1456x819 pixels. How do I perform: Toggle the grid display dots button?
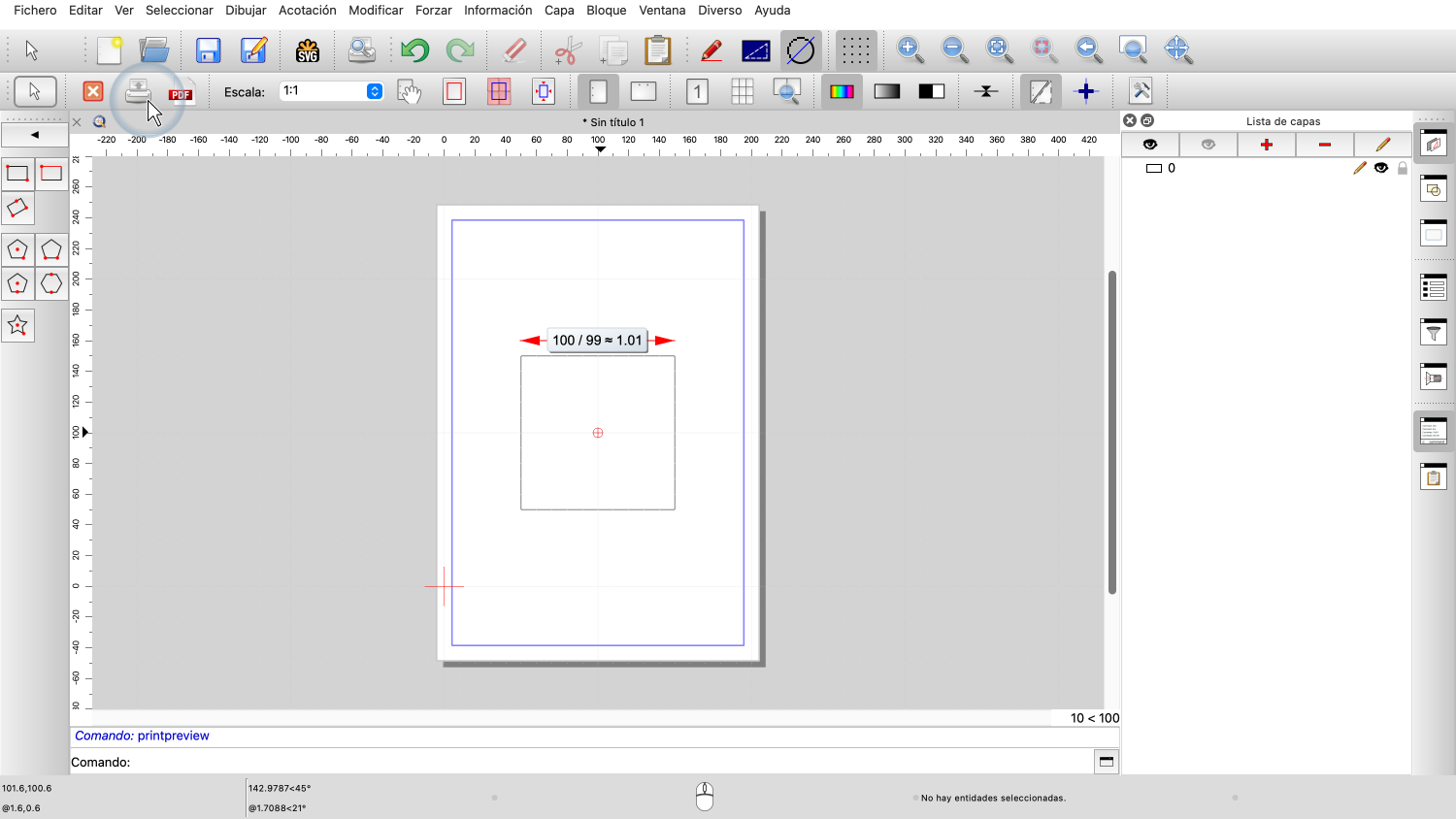point(855,50)
